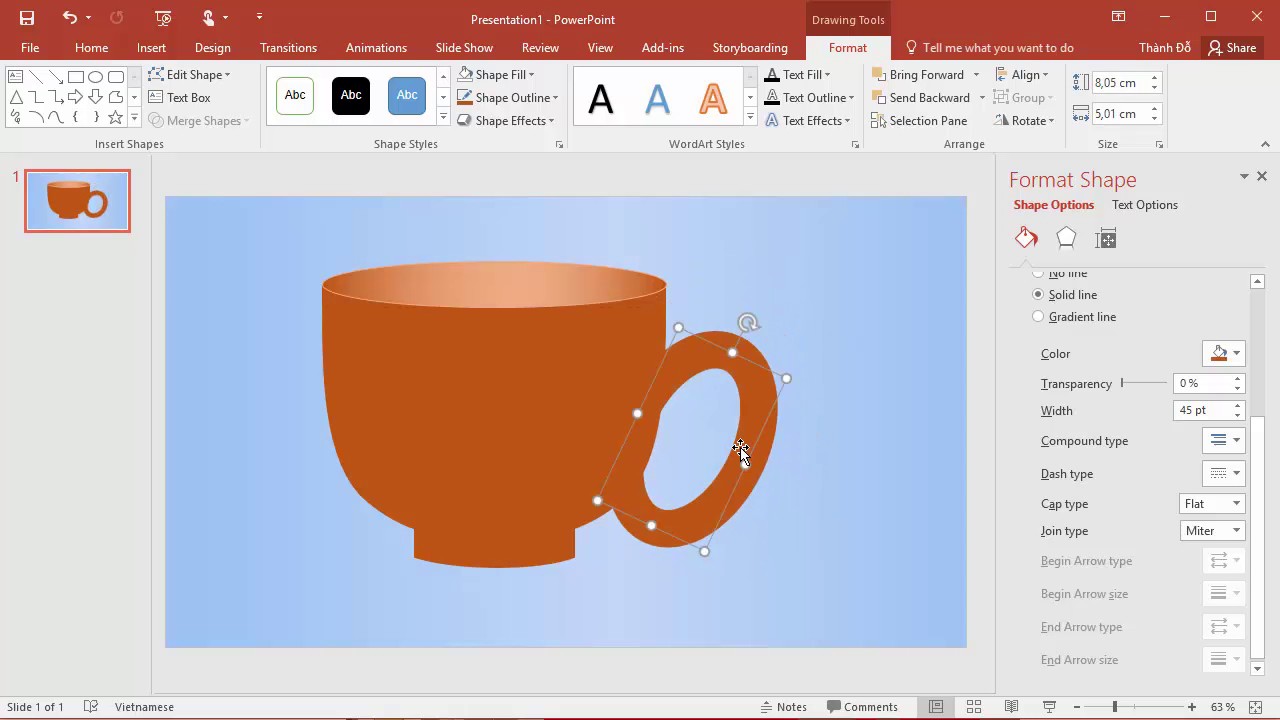Click the Share button
The image size is (1280, 720).
point(1231,48)
